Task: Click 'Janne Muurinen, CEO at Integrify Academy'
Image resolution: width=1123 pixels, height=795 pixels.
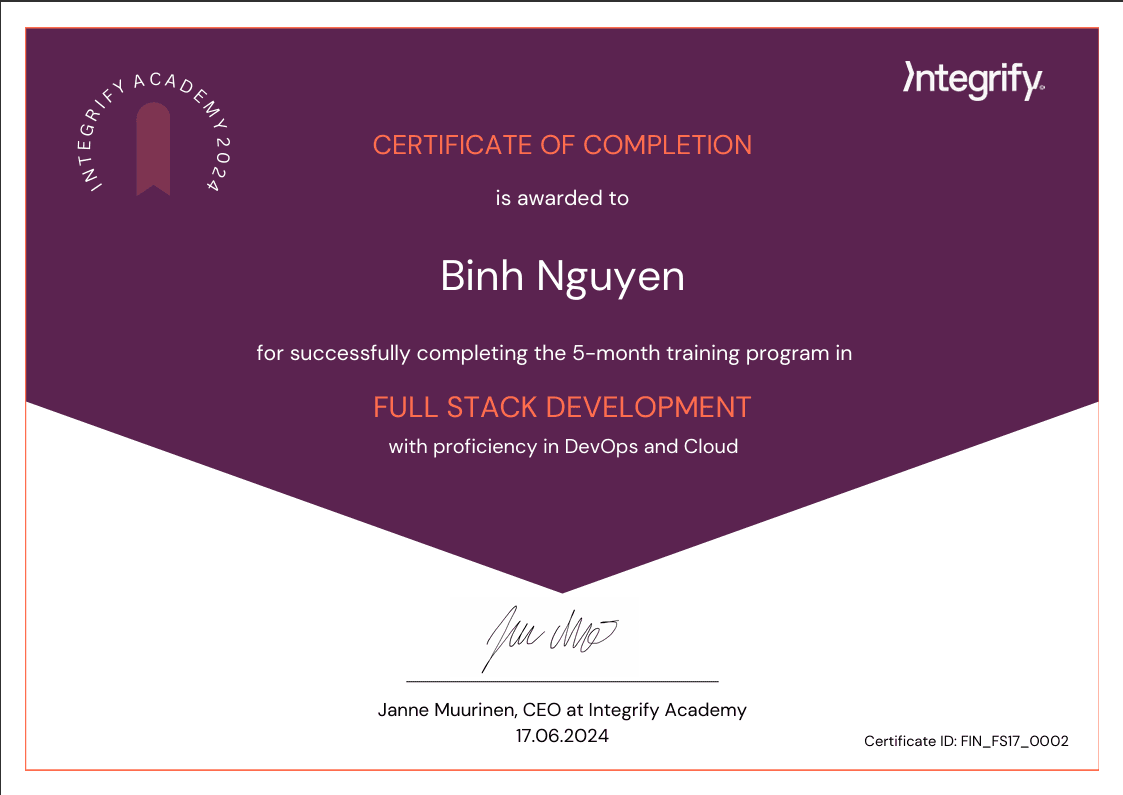Action: pos(562,710)
